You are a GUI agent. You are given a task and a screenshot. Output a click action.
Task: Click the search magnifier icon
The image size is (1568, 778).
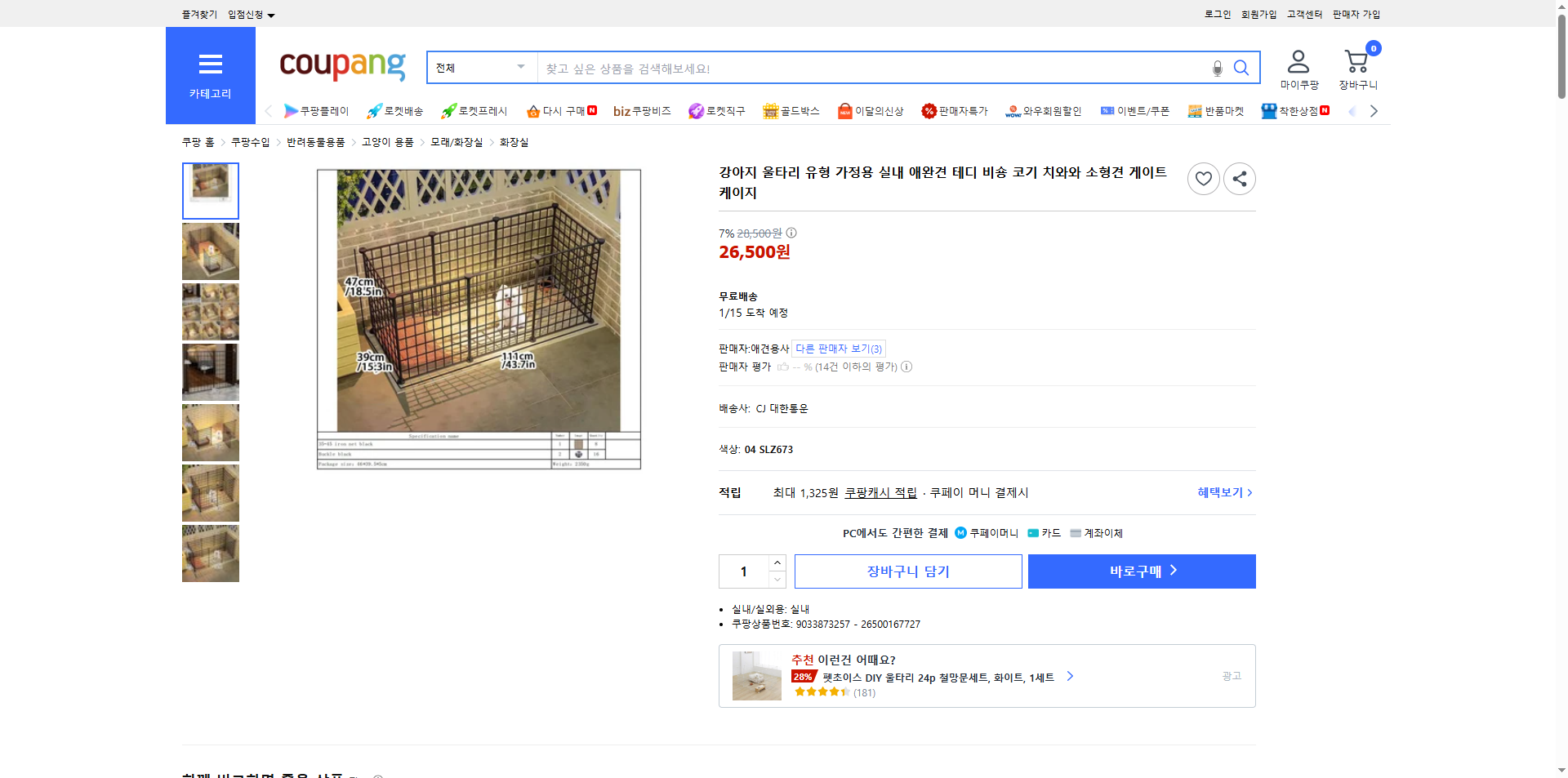pos(1241,68)
